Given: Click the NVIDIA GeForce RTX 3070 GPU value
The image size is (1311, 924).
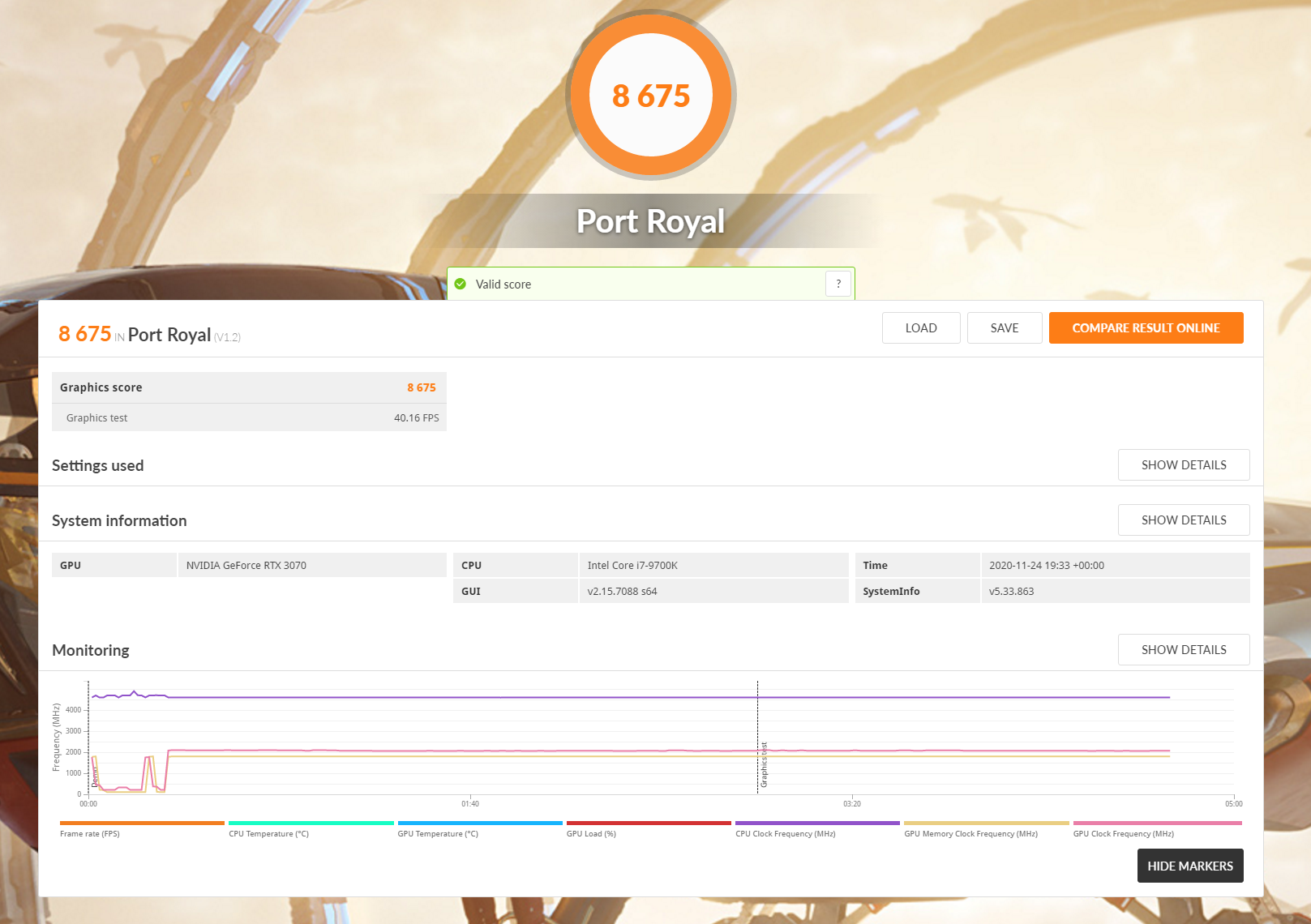Looking at the screenshot, I should coord(246,566).
